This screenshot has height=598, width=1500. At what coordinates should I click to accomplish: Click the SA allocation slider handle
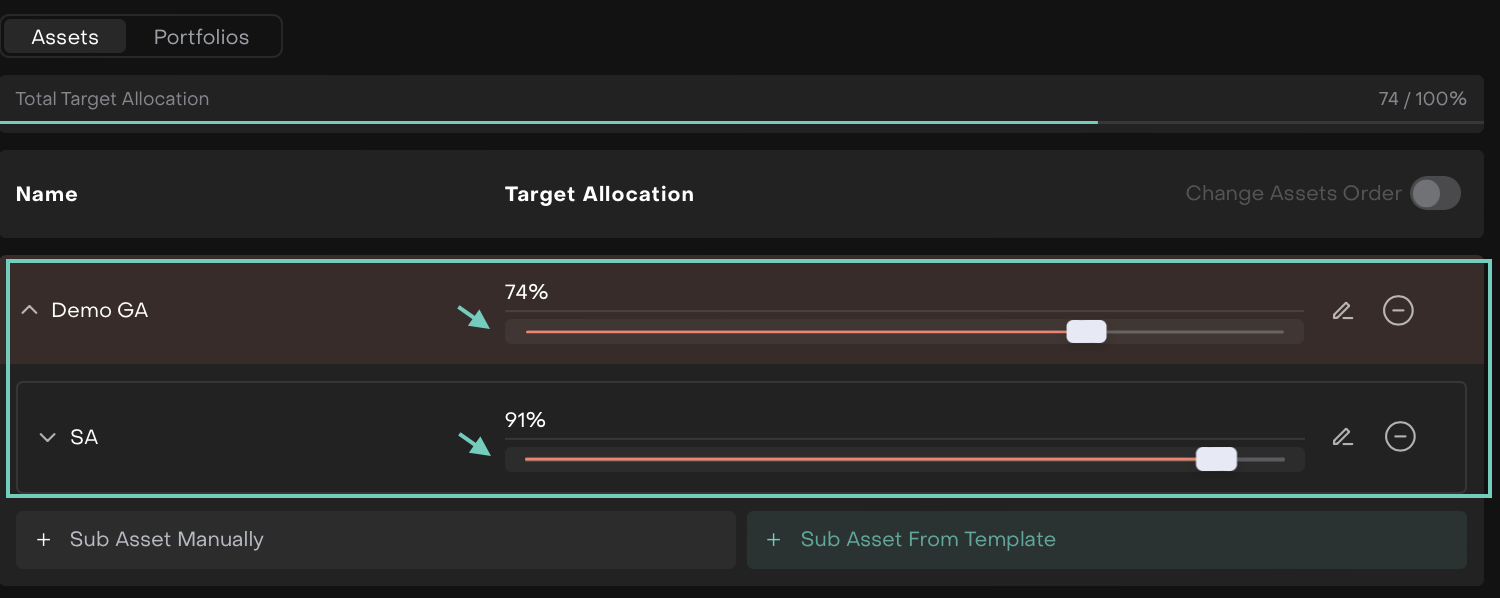[1216, 459]
